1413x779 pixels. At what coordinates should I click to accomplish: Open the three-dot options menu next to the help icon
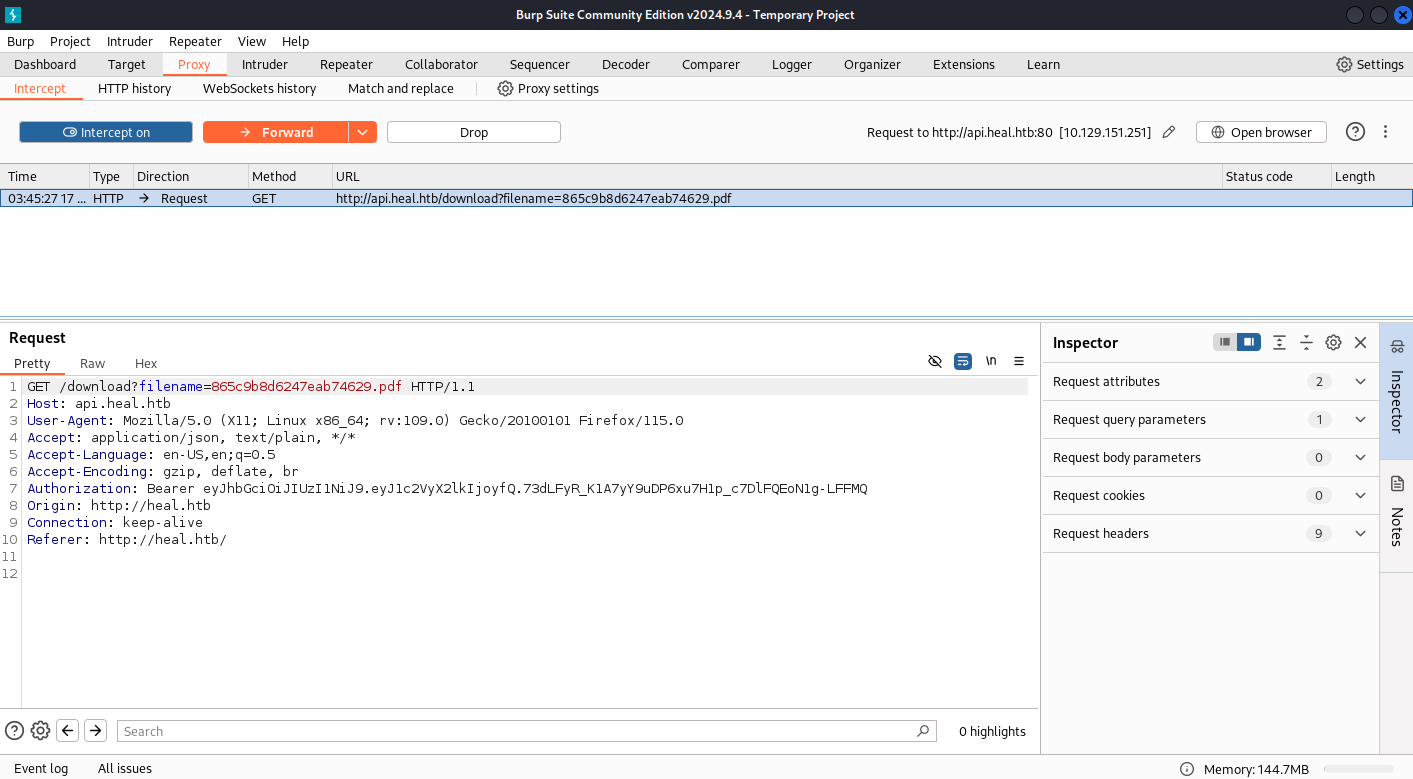click(1386, 132)
